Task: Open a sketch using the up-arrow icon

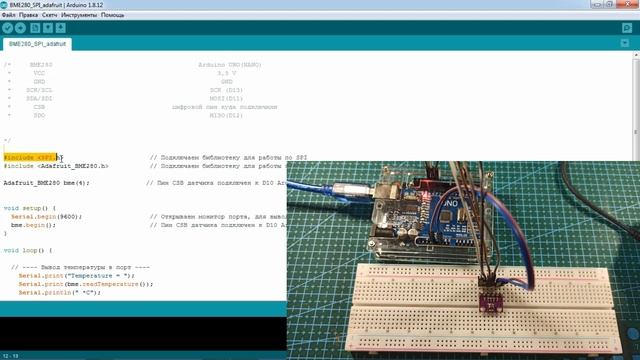Action: pyautogui.click(x=48, y=28)
